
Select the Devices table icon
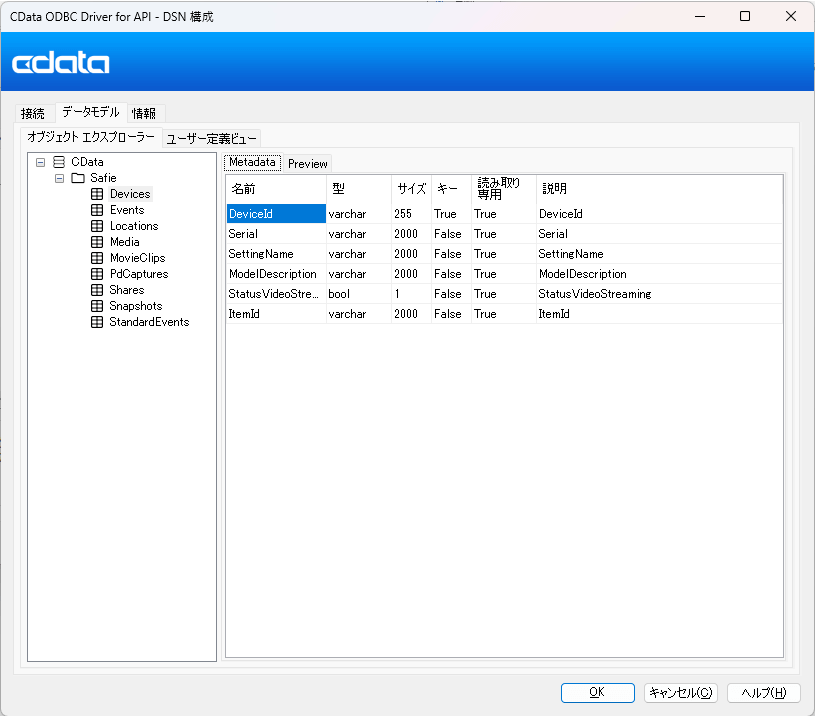(x=97, y=194)
